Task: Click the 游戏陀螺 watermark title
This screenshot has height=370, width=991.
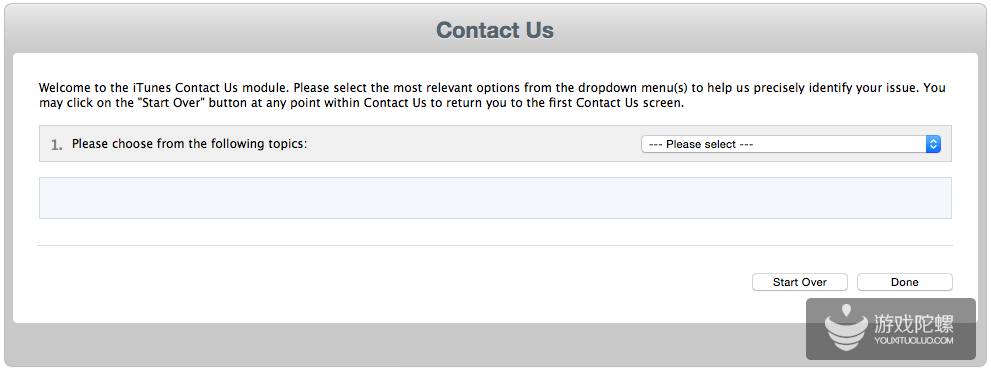Action: click(914, 324)
